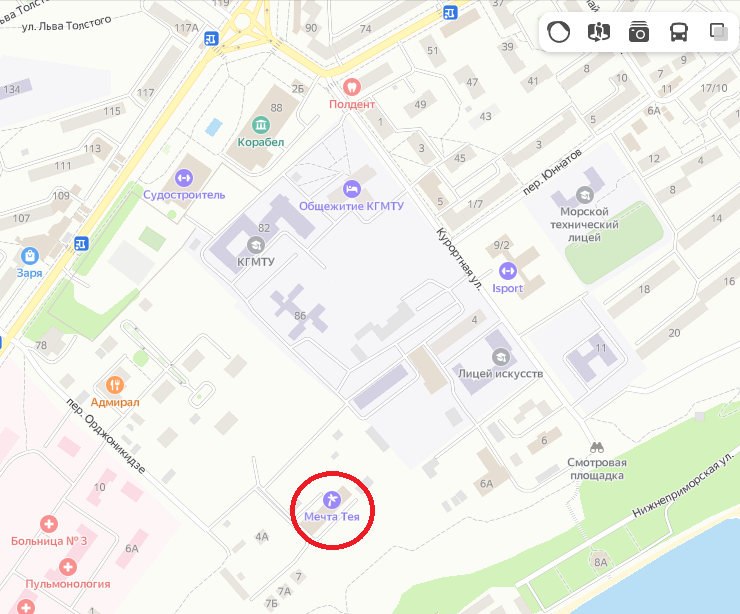Screen dimensions: 740x614
Task: Select the Корабел museum icon
Action: (x=261, y=125)
